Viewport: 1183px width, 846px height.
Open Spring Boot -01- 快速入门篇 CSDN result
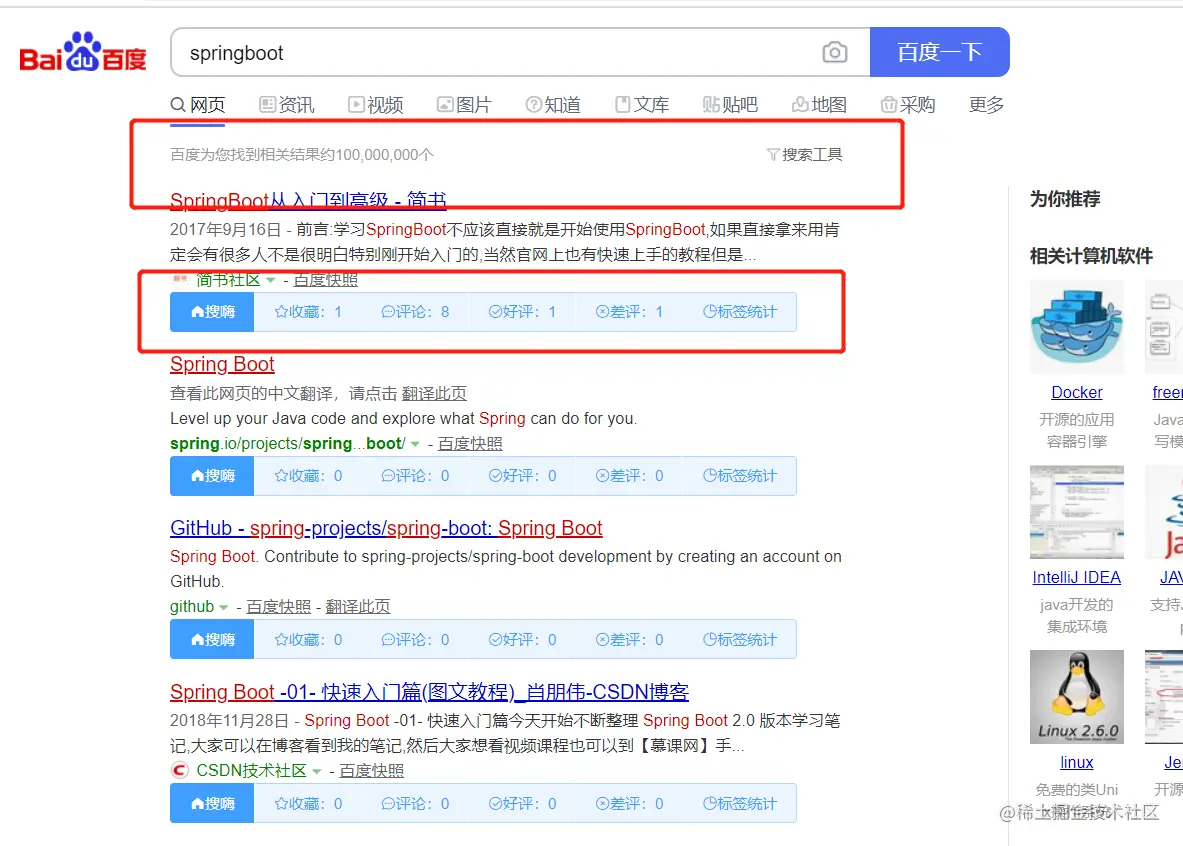pyautogui.click(x=429, y=692)
